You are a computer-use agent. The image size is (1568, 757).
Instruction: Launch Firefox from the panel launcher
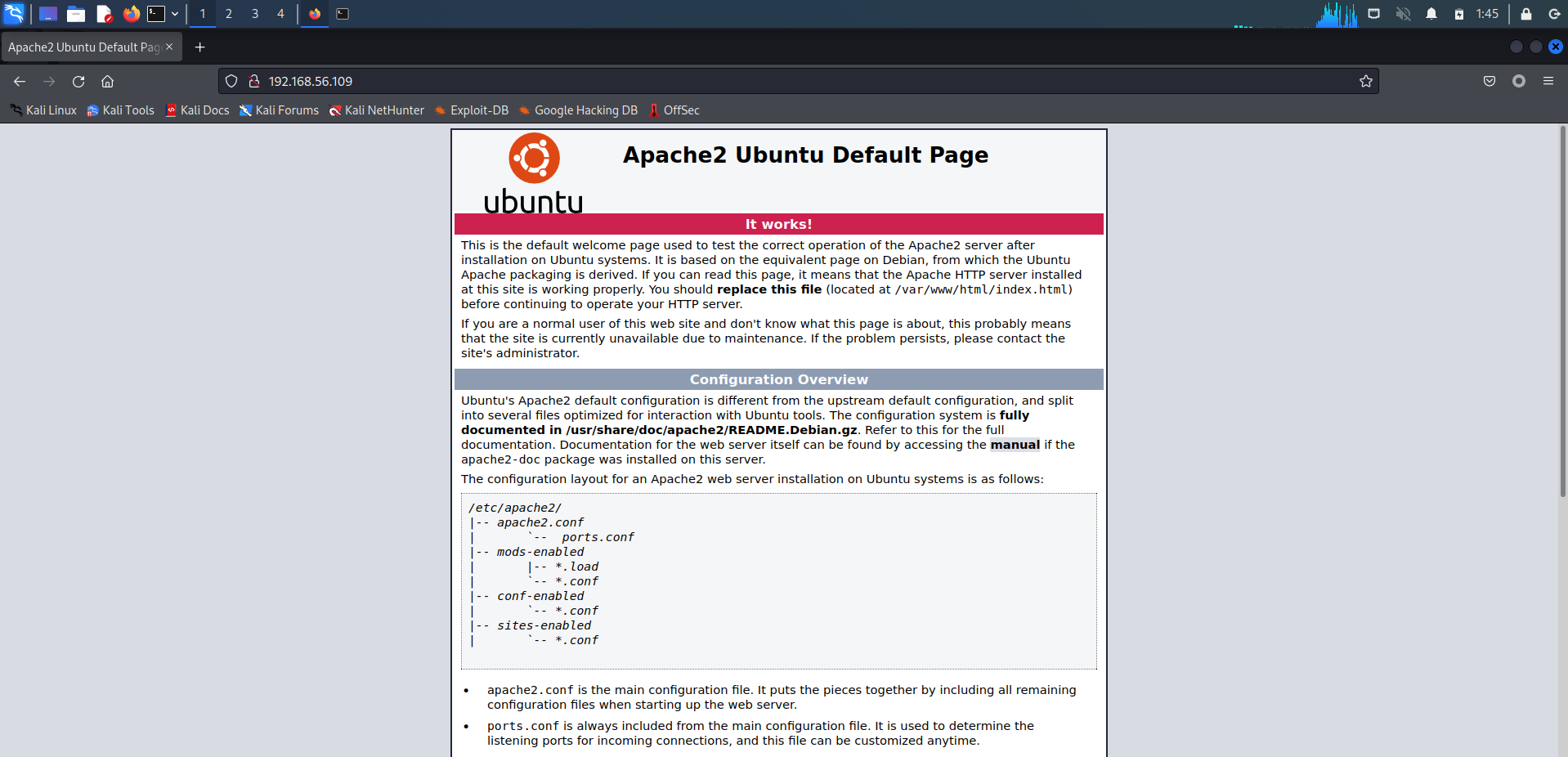[x=132, y=14]
